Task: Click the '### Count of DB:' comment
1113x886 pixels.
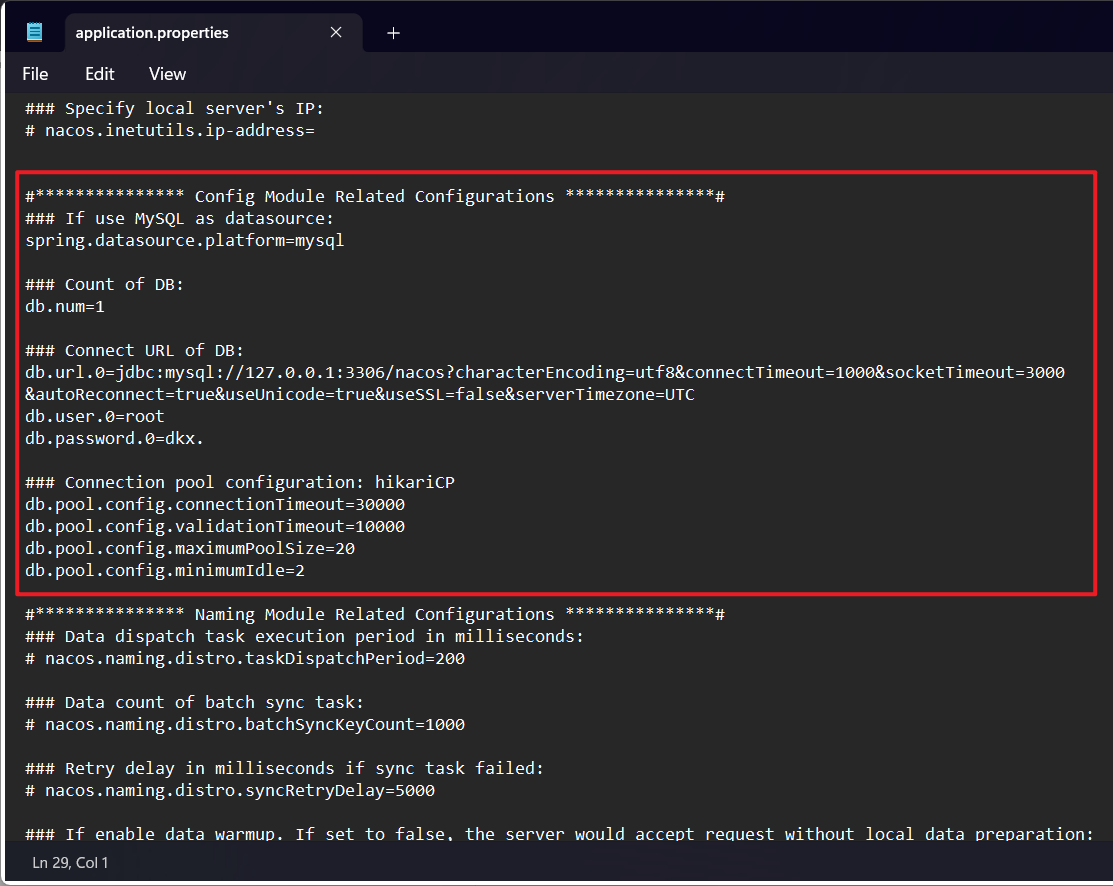Action: tap(104, 285)
